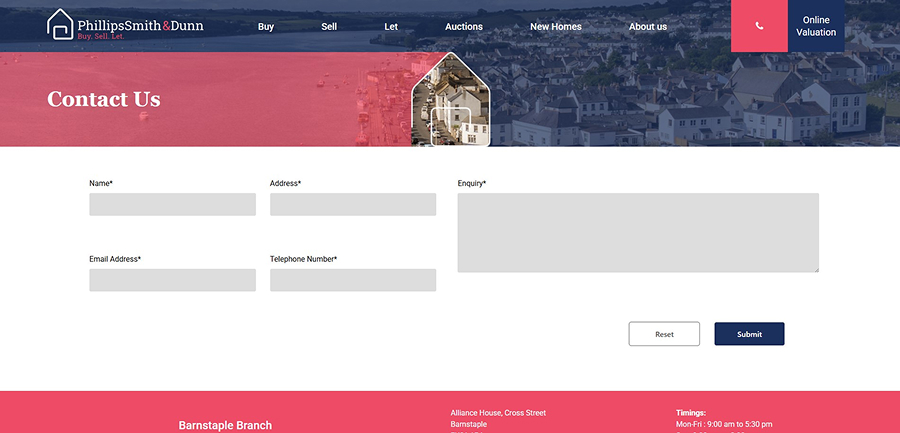Open the New Homes menu item
The image size is (900, 433).
tap(555, 27)
